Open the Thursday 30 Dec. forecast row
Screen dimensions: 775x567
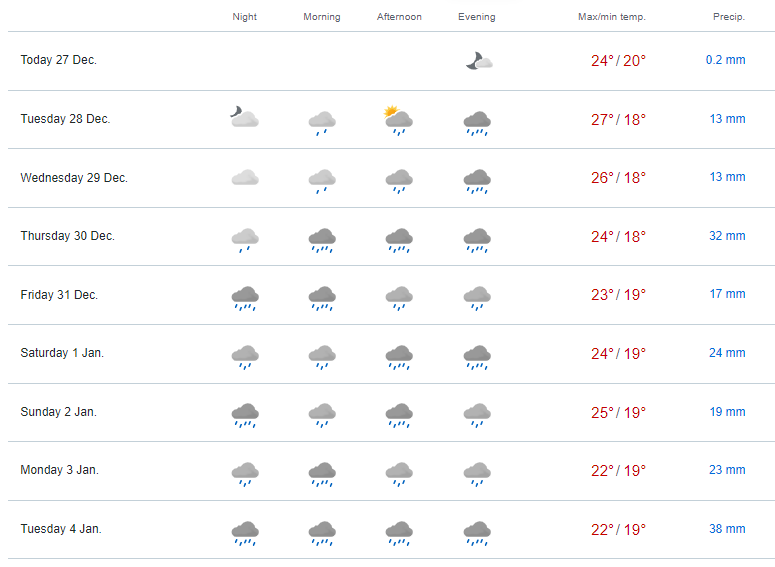point(391,236)
